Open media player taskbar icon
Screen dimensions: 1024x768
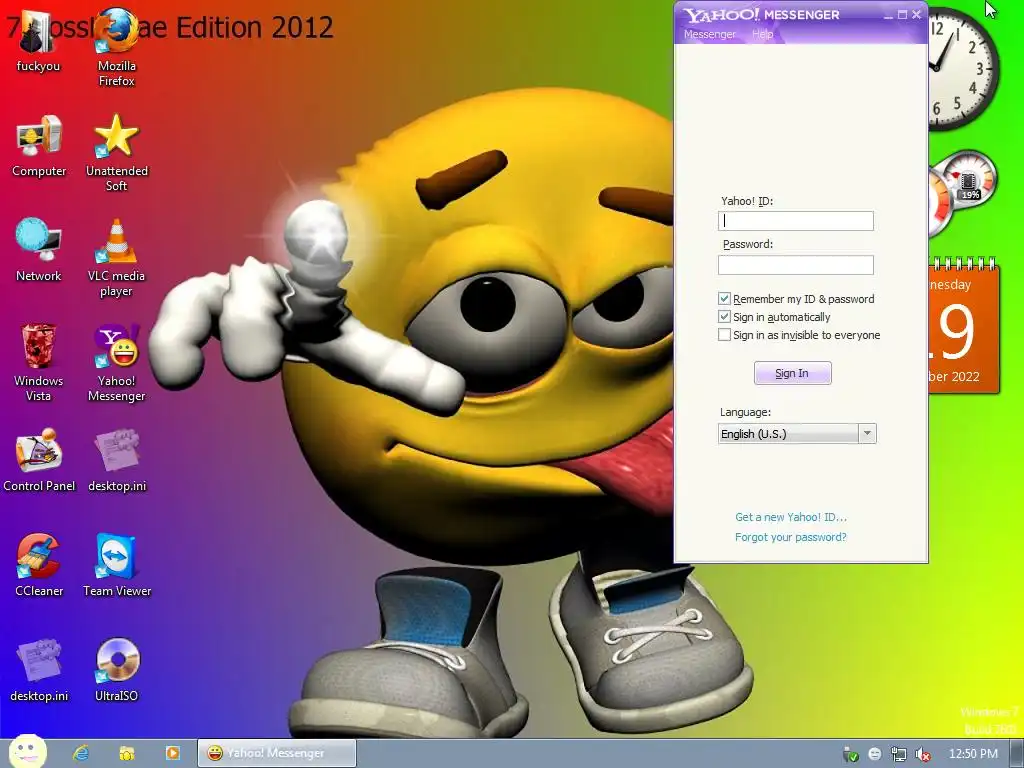[x=172, y=753]
